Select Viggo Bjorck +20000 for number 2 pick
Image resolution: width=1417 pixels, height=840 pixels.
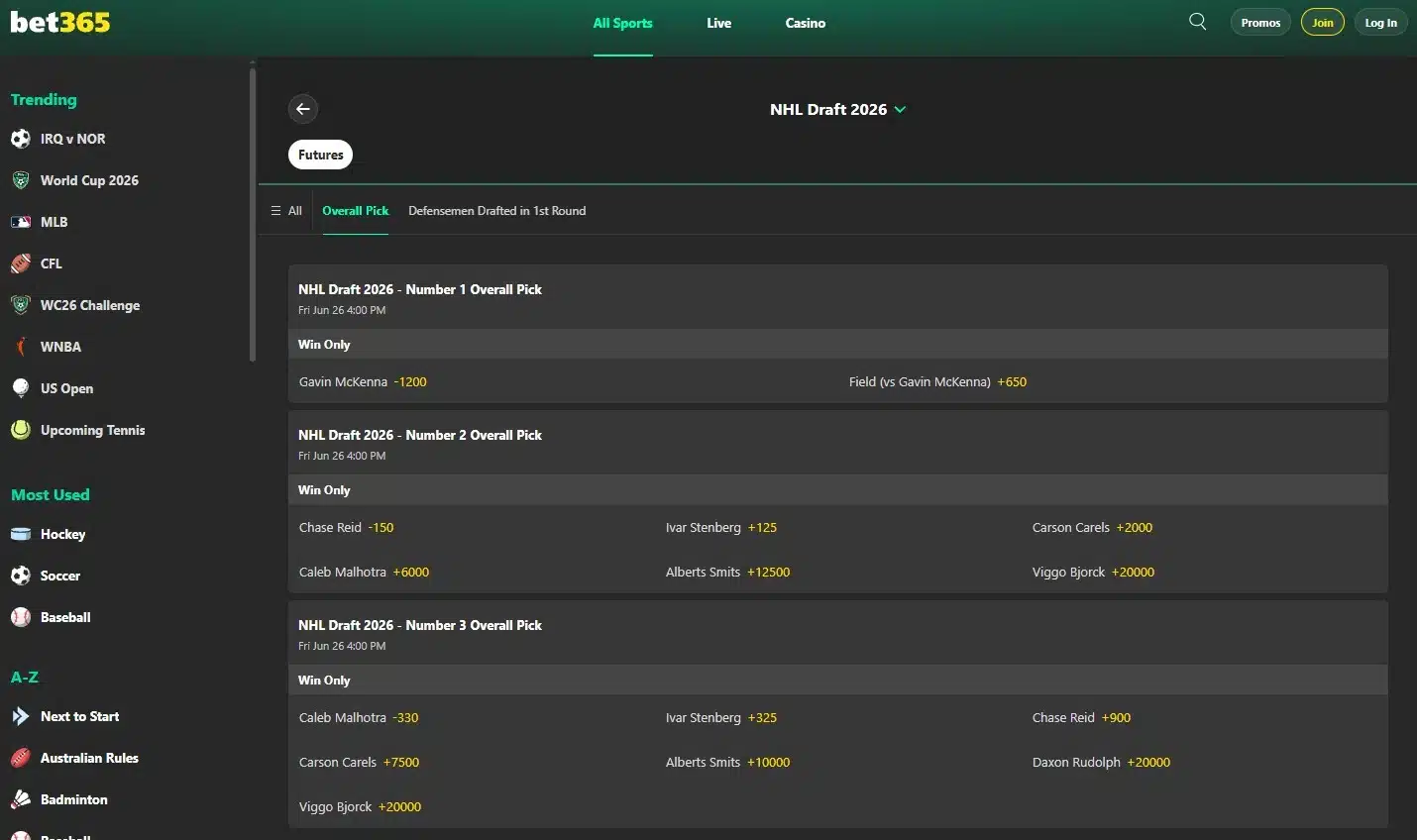(x=1093, y=572)
